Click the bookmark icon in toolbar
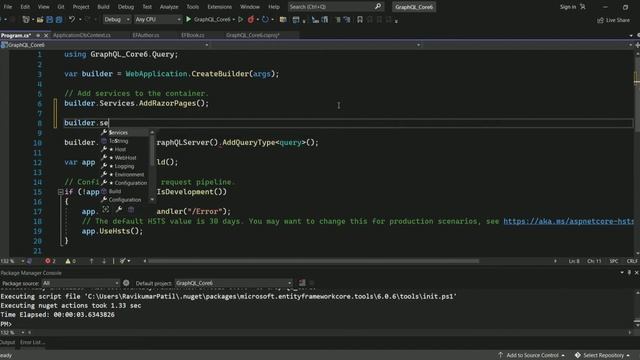The height and width of the screenshot is (360, 640). coord(360,19)
